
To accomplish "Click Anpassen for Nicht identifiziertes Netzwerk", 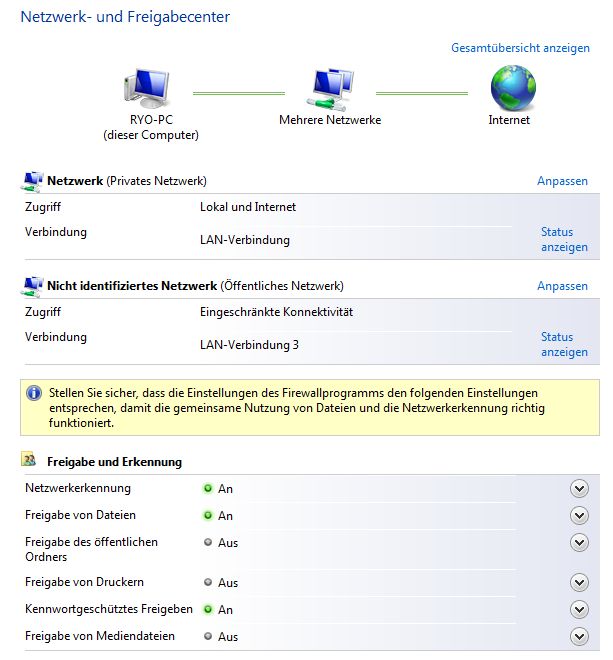I will tap(562, 286).
